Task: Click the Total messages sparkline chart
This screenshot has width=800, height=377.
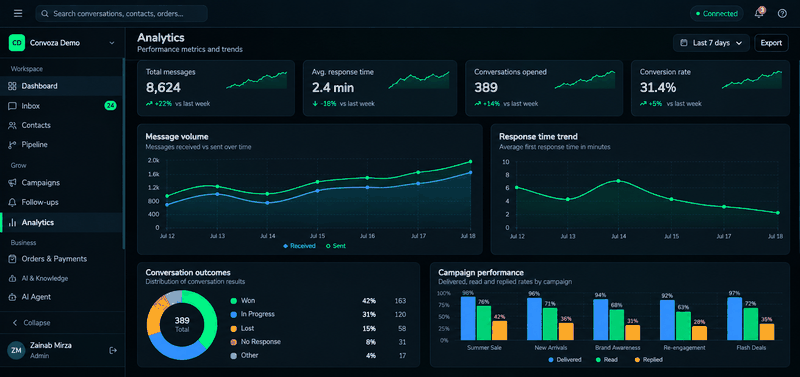Action: [257, 81]
